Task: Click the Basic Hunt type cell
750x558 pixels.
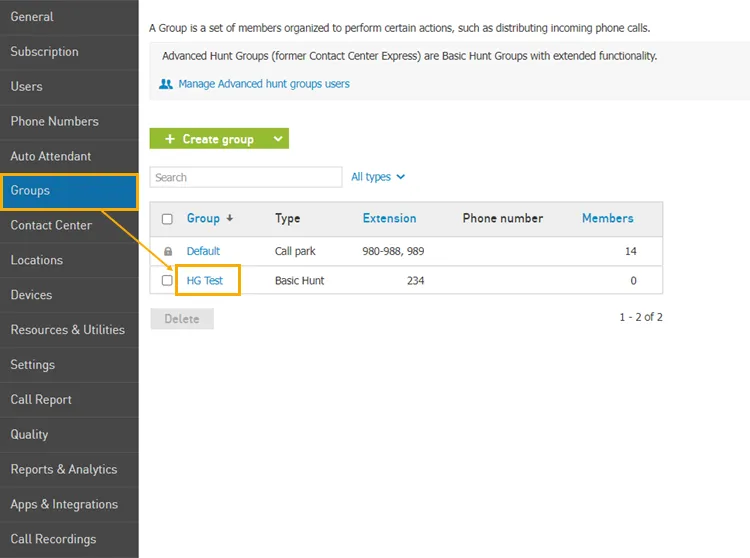Action: point(299,281)
